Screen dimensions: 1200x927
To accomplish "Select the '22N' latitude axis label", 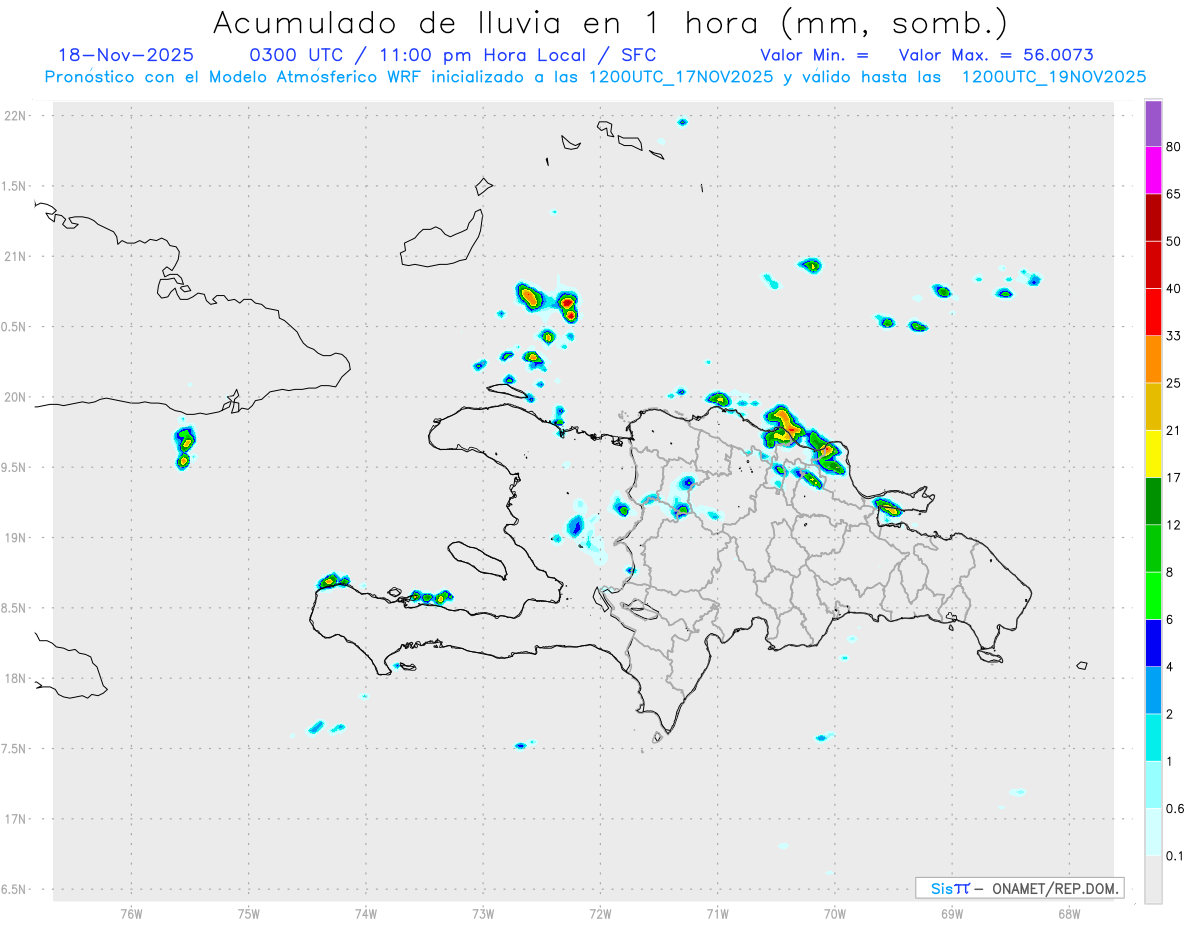I will [15, 116].
